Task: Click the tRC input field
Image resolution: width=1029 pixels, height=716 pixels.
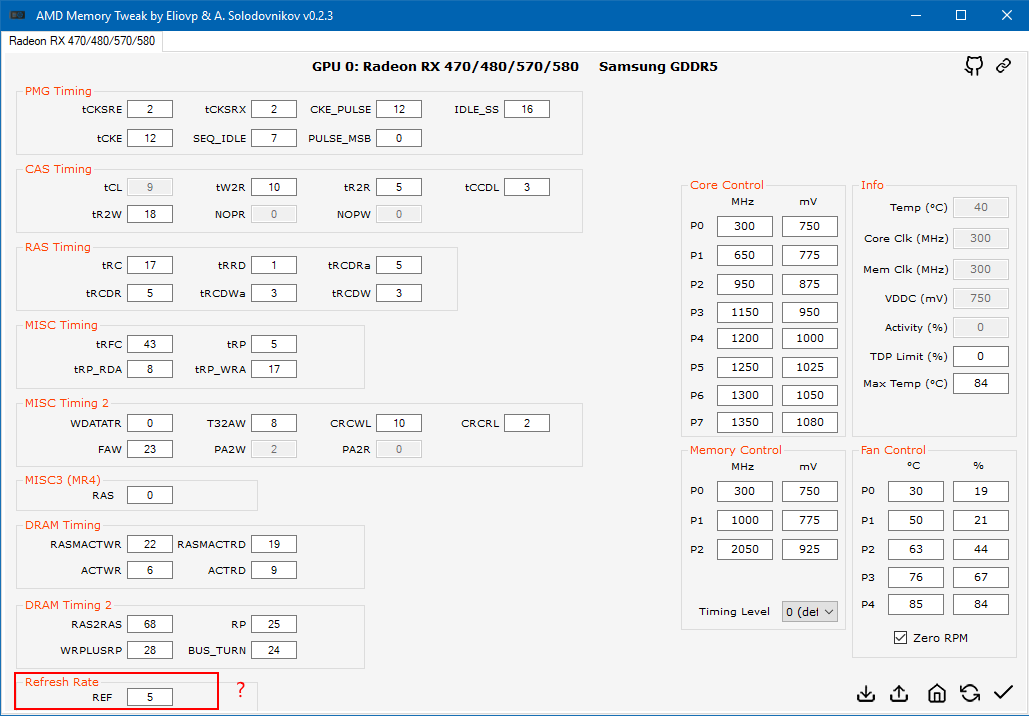Action: [x=150, y=266]
